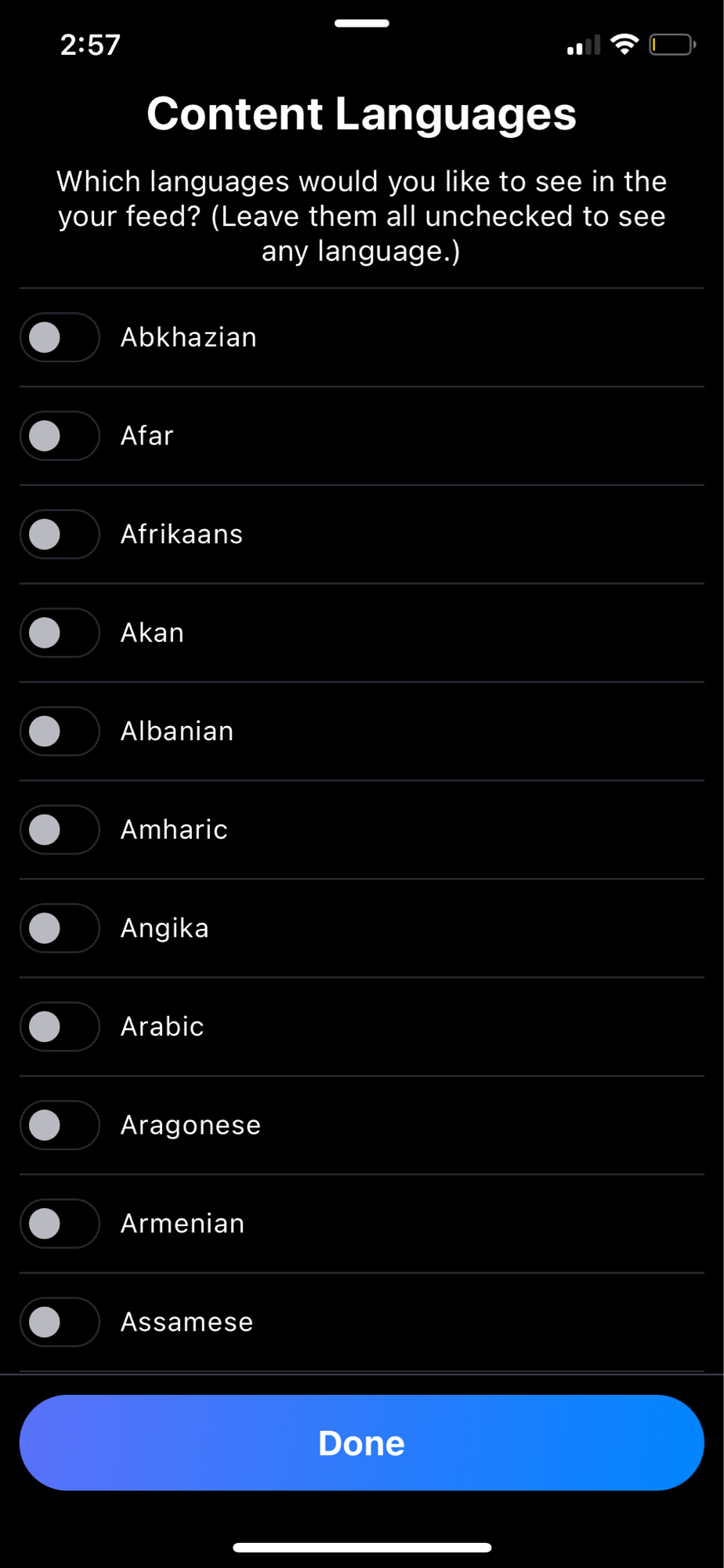Tap the Wi-Fi status icon
Image resolution: width=724 pixels, height=1568 pixels.
624,45
